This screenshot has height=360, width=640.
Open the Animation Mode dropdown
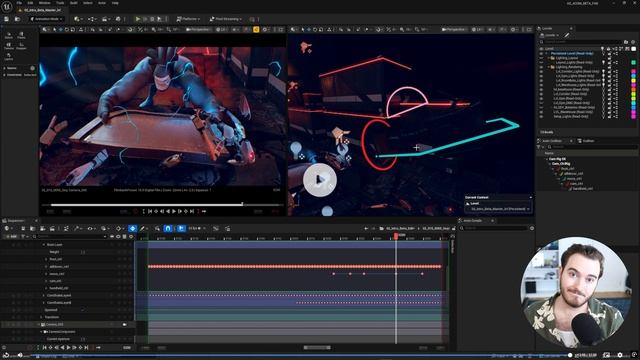(47, 19)
